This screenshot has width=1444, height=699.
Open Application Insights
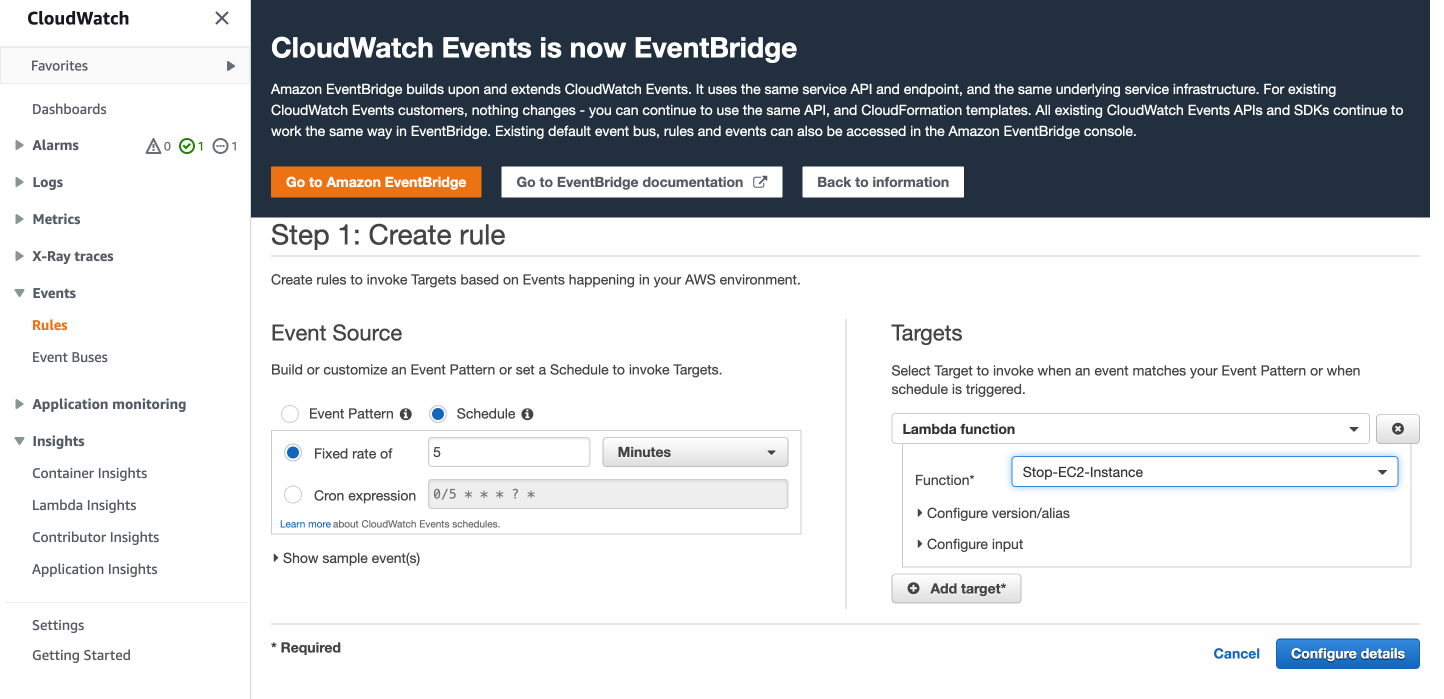[95, 569]
